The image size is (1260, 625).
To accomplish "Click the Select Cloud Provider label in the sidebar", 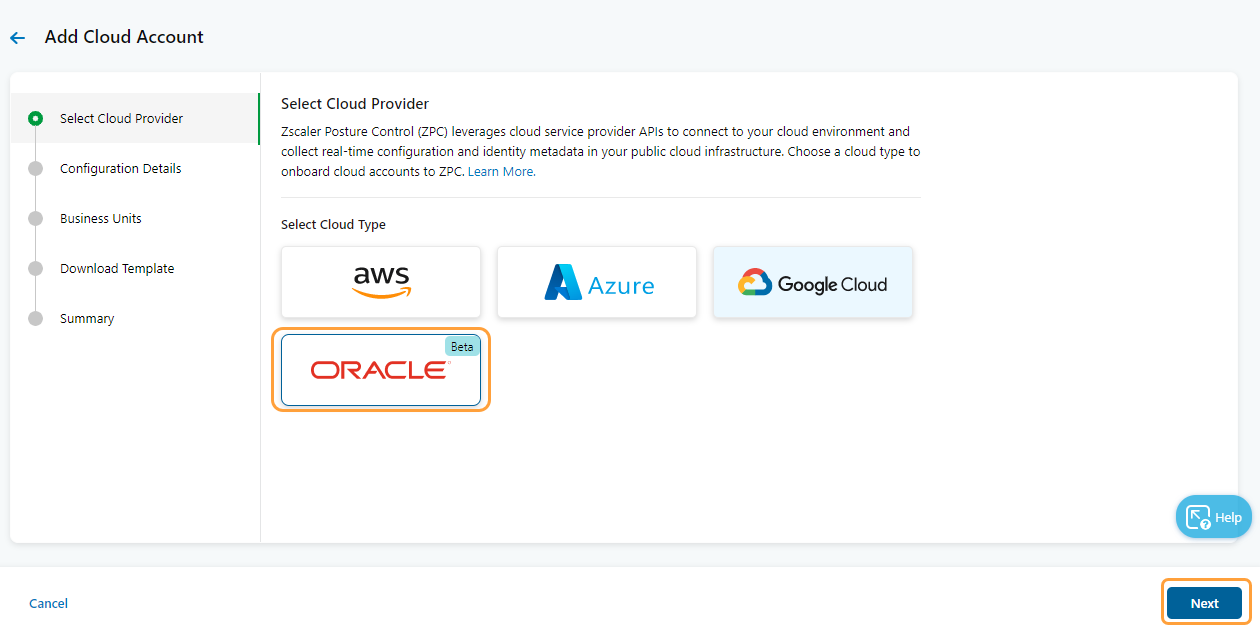I will click(x=122, y=118).
